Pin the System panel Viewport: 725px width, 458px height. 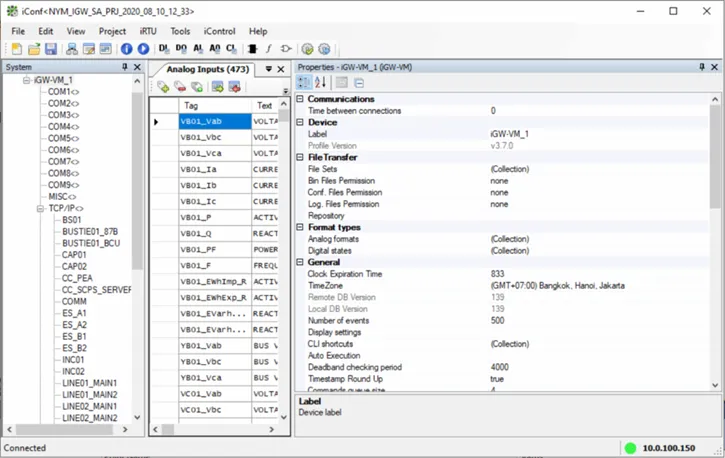[x=125, y=67]
